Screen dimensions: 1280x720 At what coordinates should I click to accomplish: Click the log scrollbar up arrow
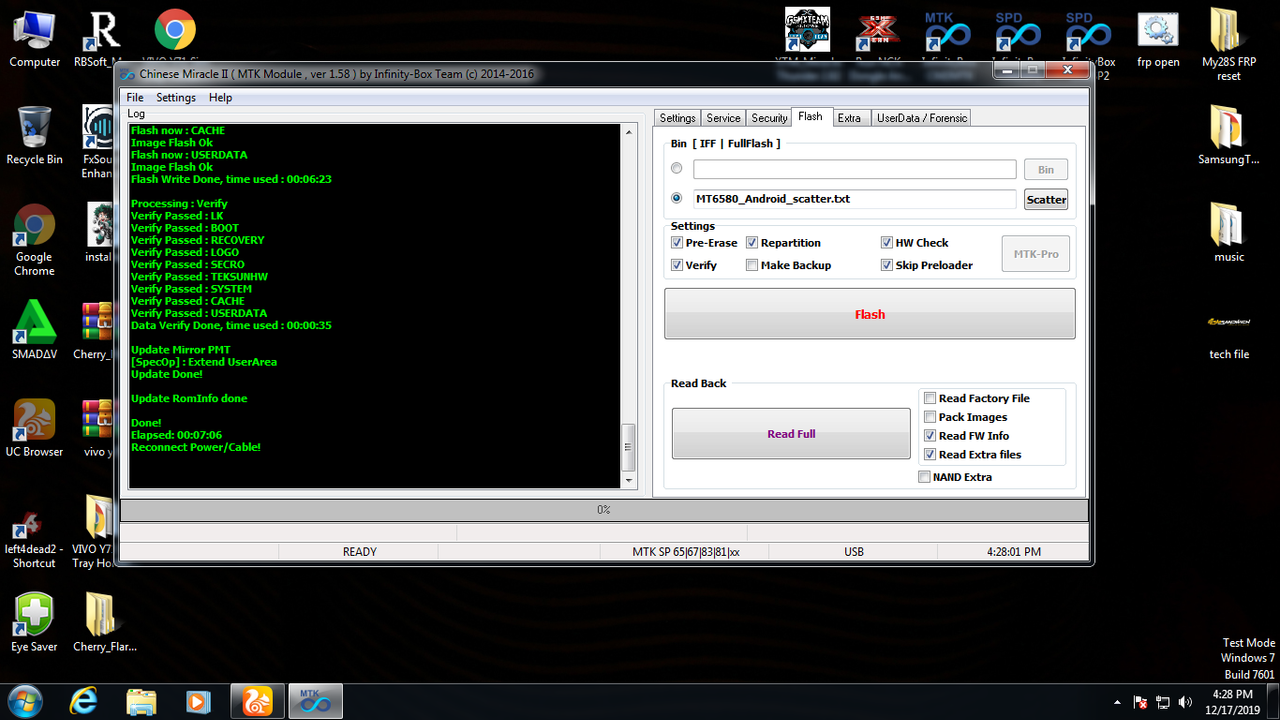pyautogui.click(x=628, y=131)
